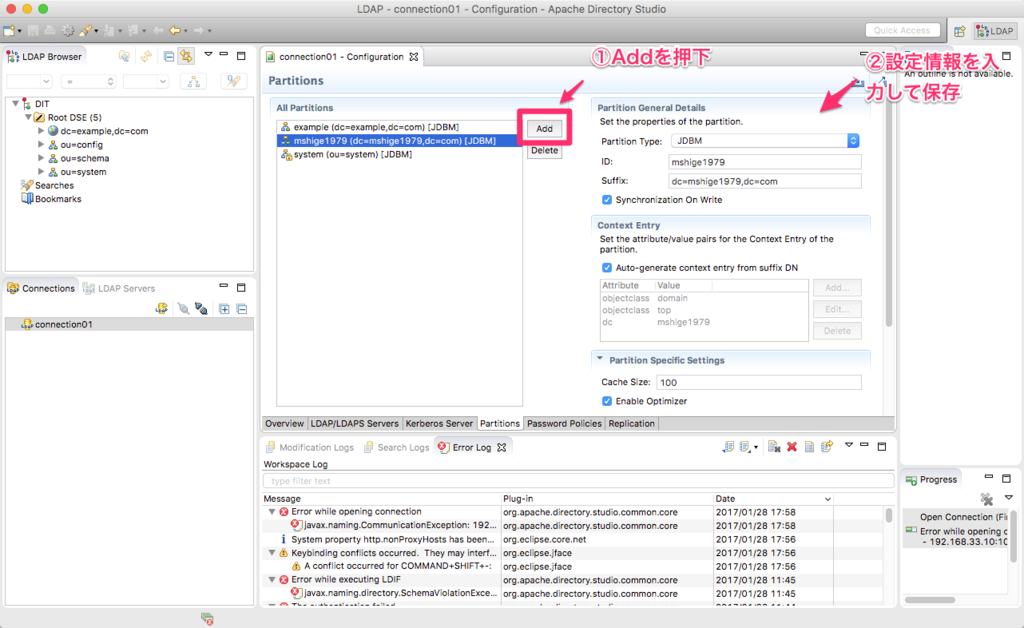Click red X Delete Log icon
The height and width of the screenshot is (628, 1024).
(x=792, y=447)
